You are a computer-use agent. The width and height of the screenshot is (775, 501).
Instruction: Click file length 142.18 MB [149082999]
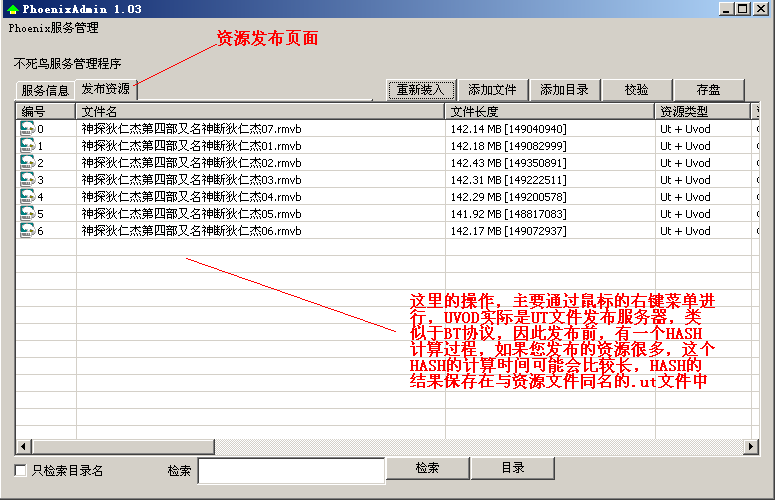click(509, 146)
